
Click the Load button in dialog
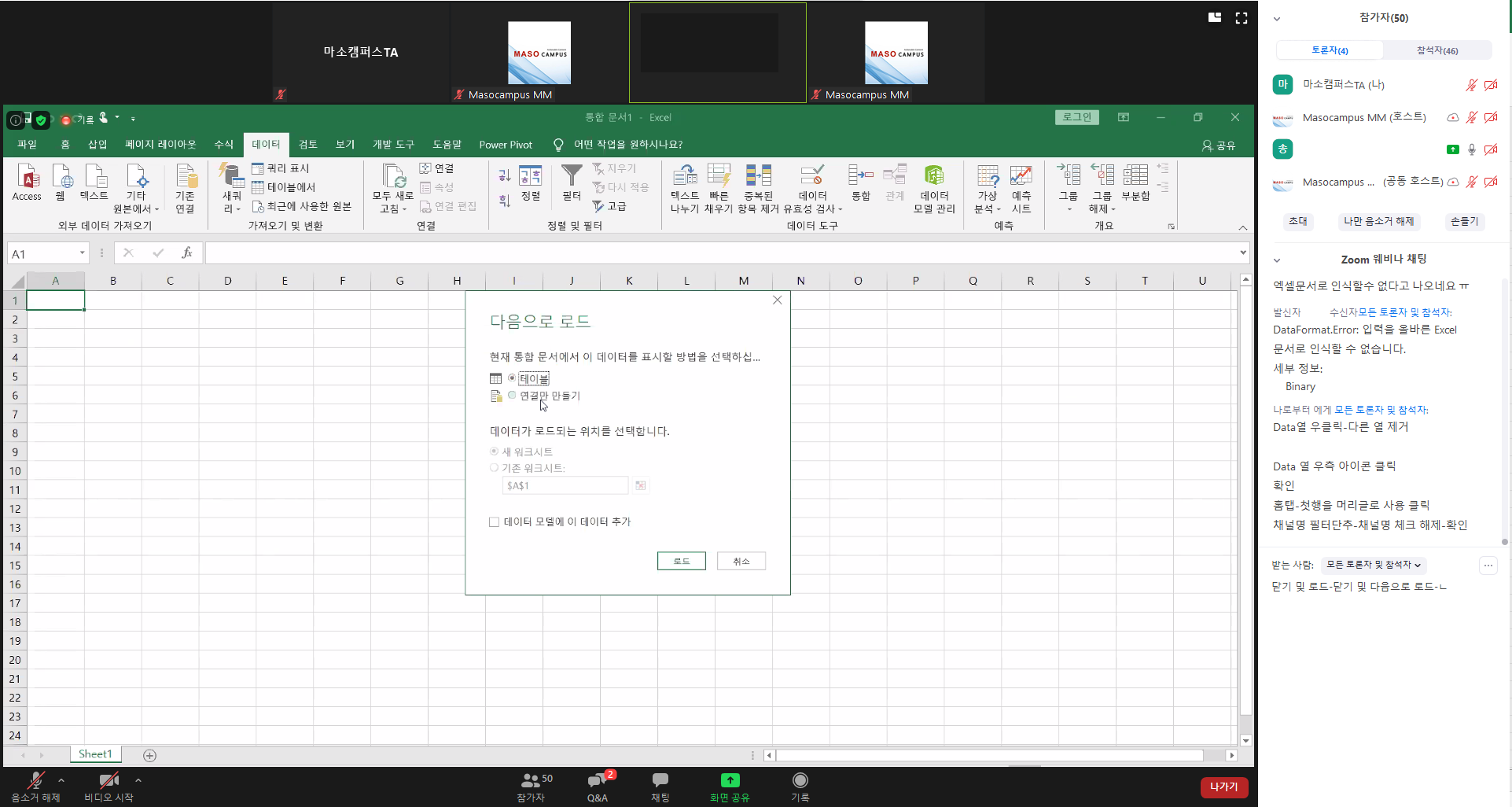coord(681,561)
